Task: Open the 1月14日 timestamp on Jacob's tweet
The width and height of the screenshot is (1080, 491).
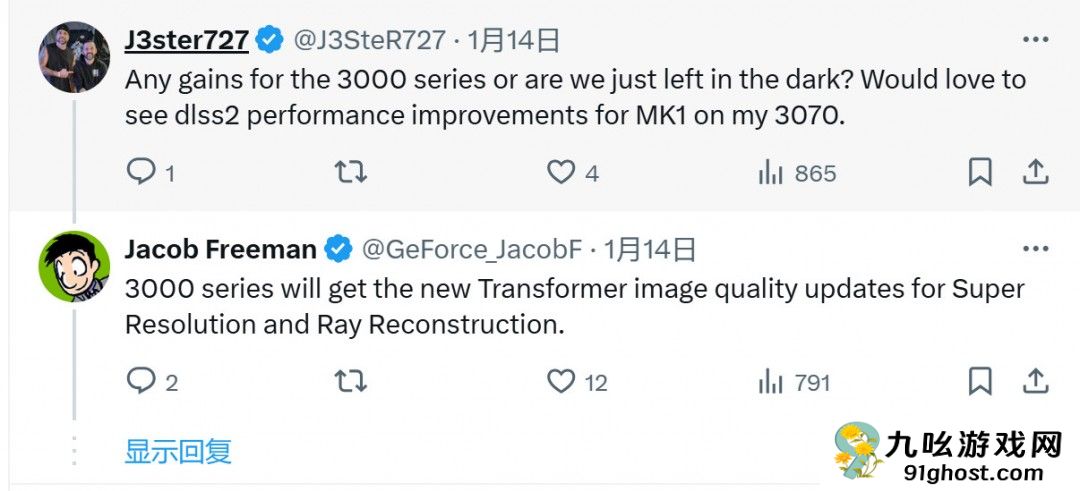Action: pos(650,249)
